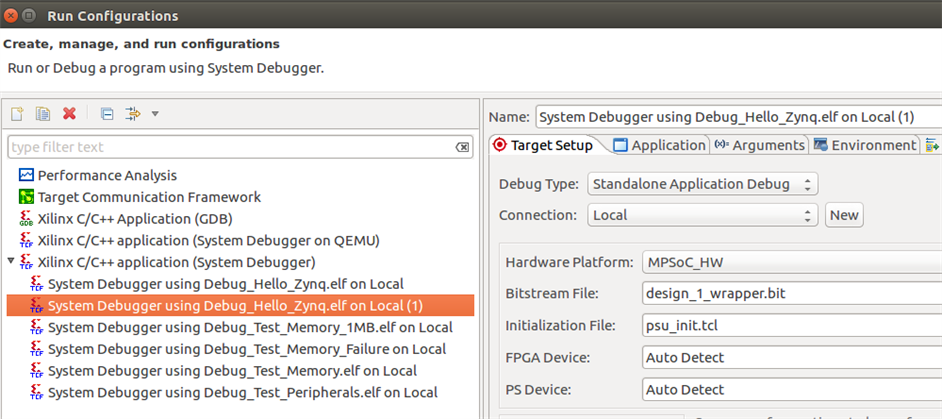Clear the filter text field icon

click(462, 147)
